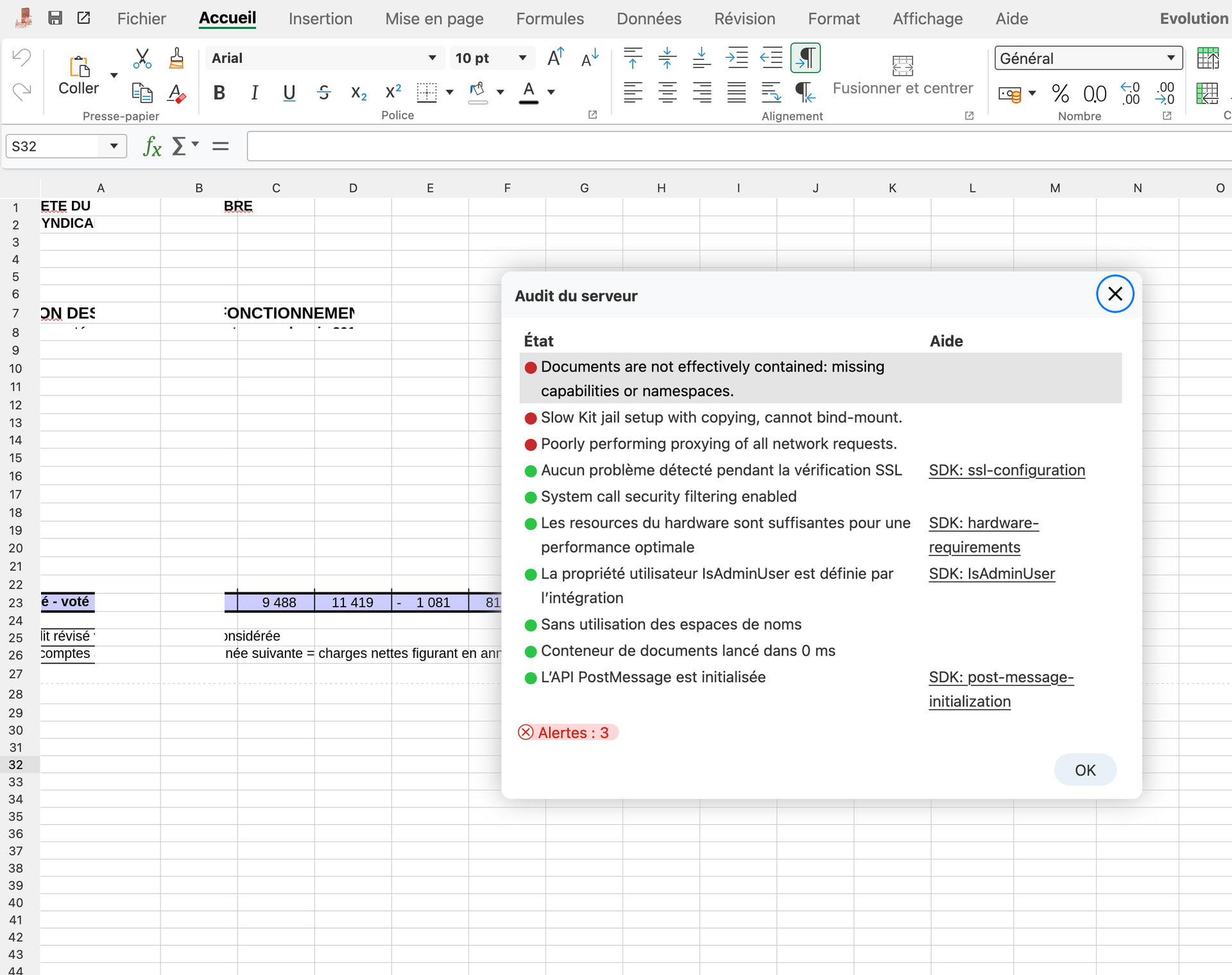
Task: Open the Arial font name dropdown
Action: point(432,58)
